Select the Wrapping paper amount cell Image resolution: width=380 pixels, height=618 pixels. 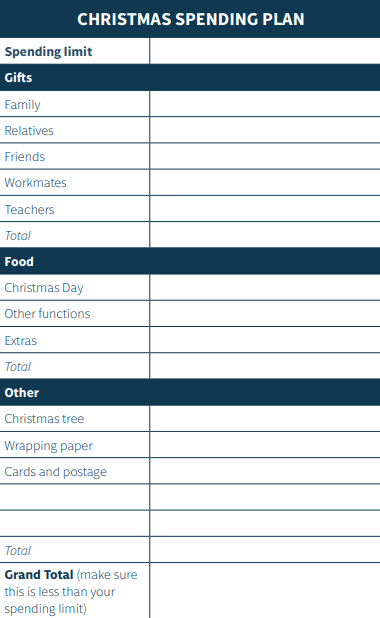265,445
